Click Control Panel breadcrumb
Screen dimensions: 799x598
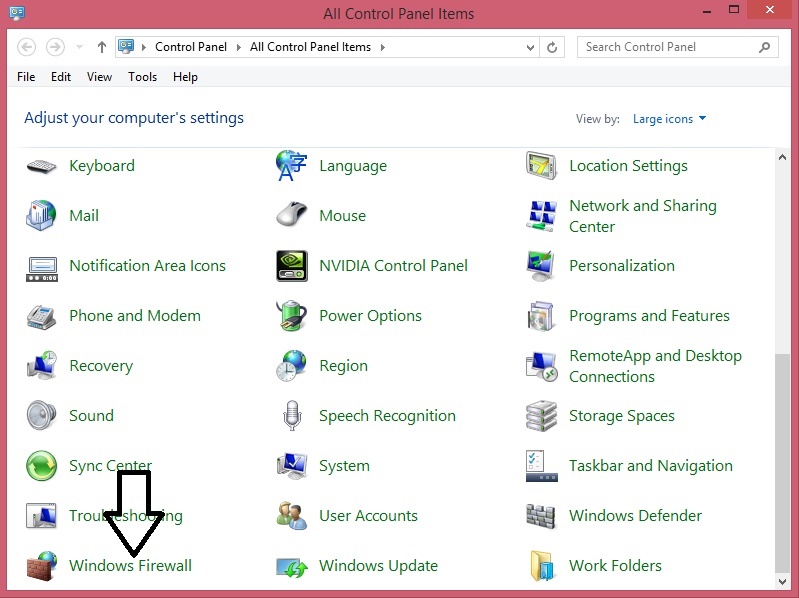pos(191,47)
